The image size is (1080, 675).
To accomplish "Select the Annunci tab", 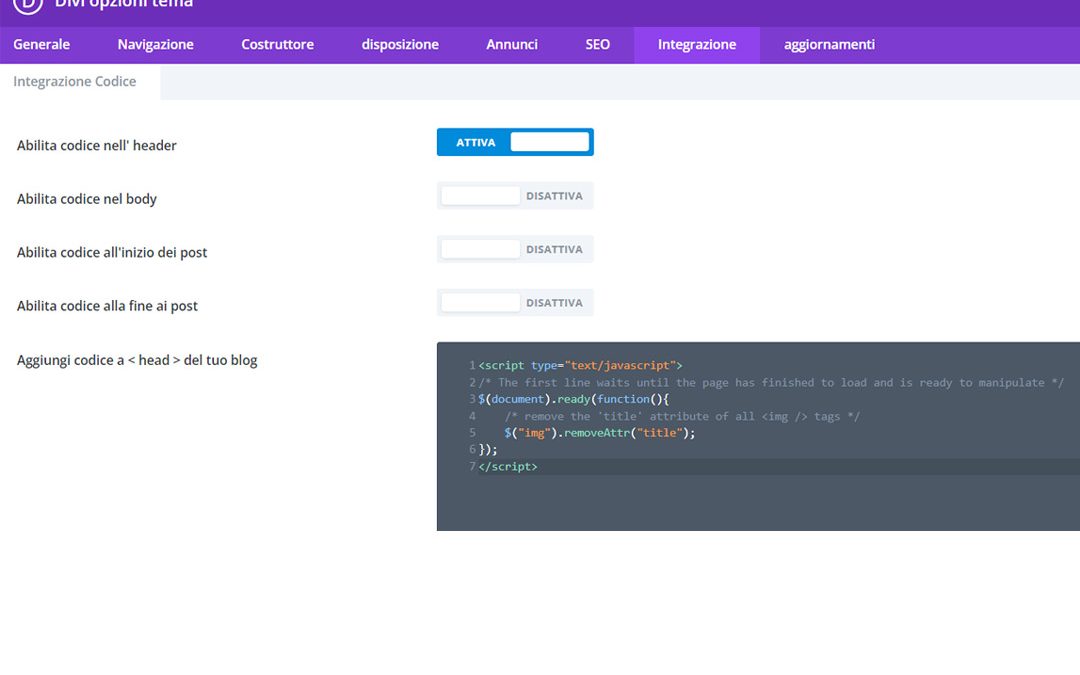I will pos(512,45).
